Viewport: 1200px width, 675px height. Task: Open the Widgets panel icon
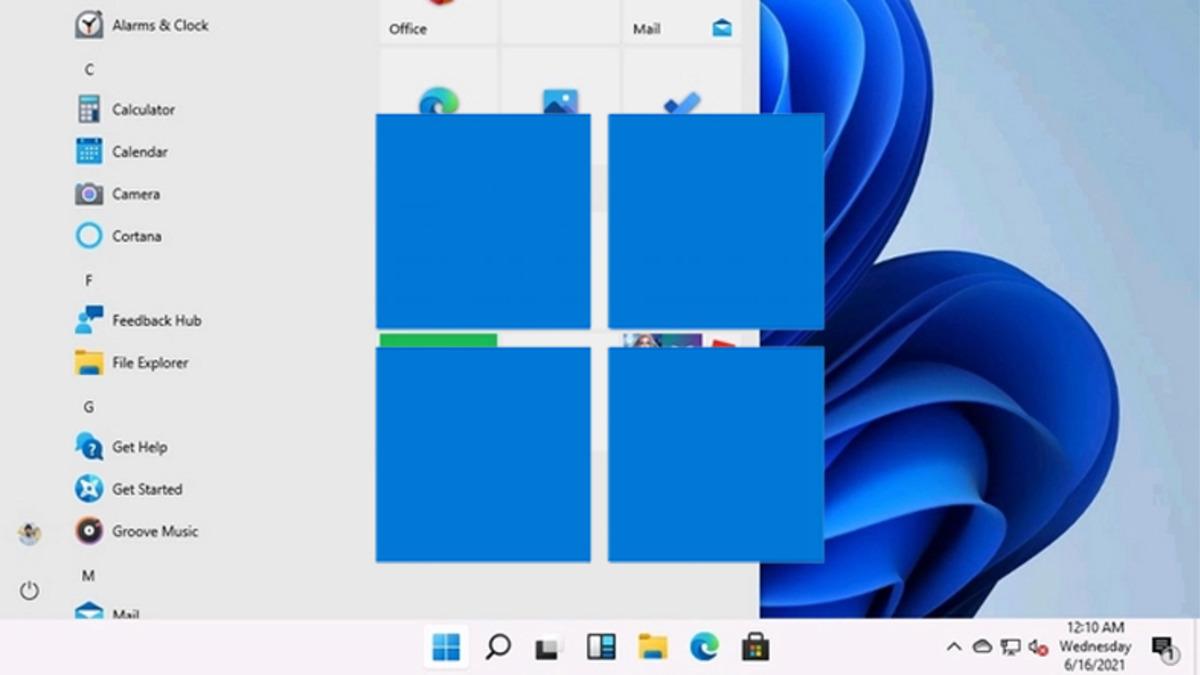[601, 648]
